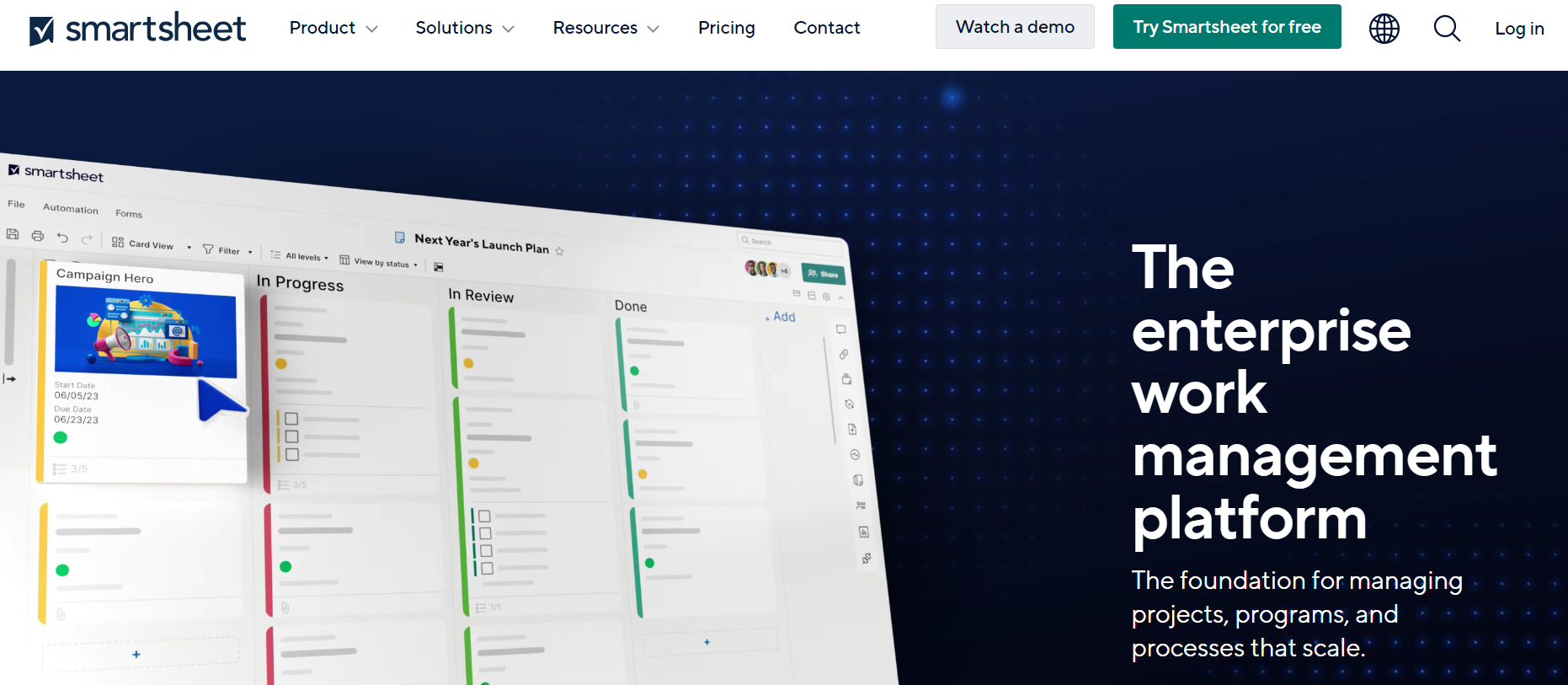Screen dimensions: 1568x685
Task: Click the icon right of View by status
Action: [x=438, y=267]
